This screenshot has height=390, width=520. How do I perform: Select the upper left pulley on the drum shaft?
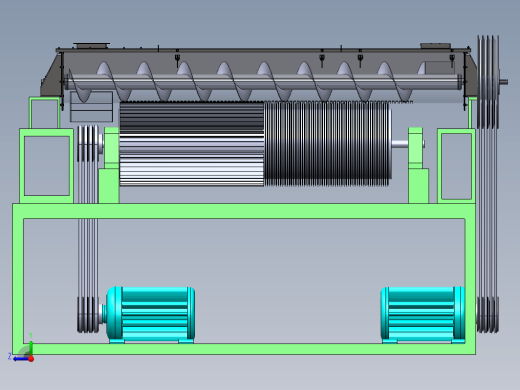(88, 143)
